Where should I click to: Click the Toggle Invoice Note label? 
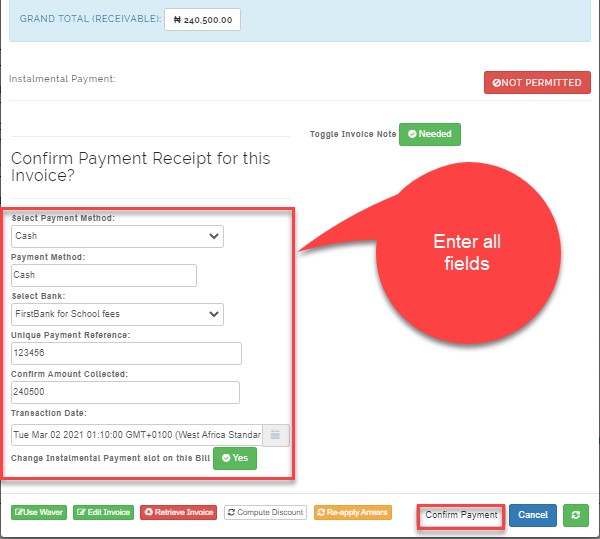coord(353,134)
